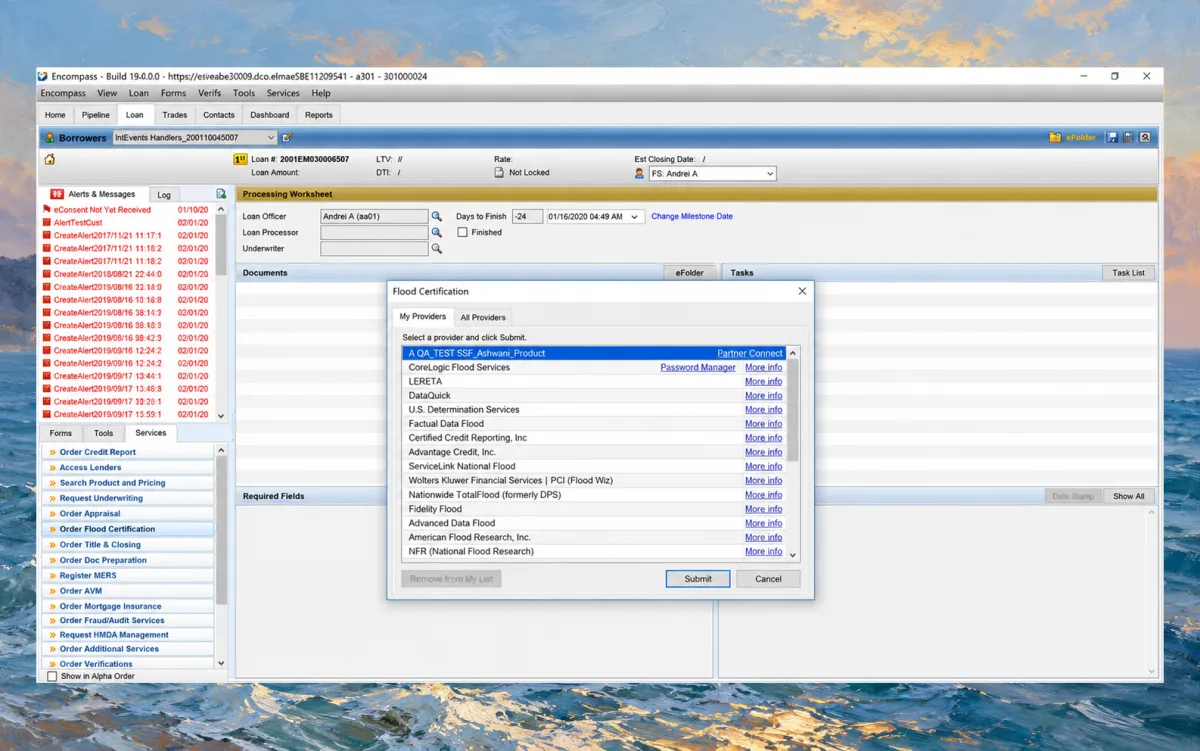Click the Save loan disk icon
1200x751 pixels.
pyautogui.click(x=1112, y=137)
